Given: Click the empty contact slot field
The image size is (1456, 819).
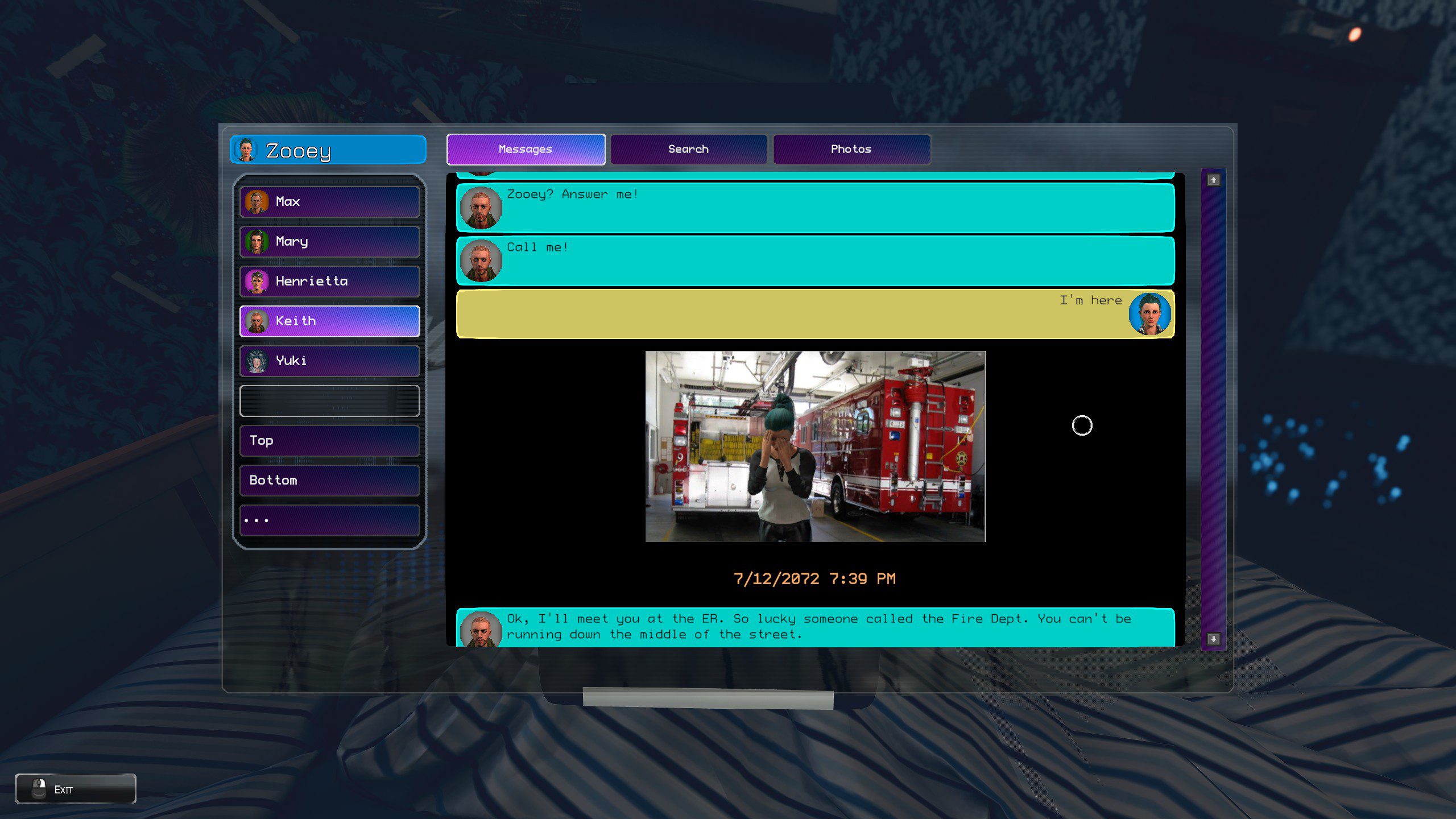Looking at the screenshot, I should 329,401.
